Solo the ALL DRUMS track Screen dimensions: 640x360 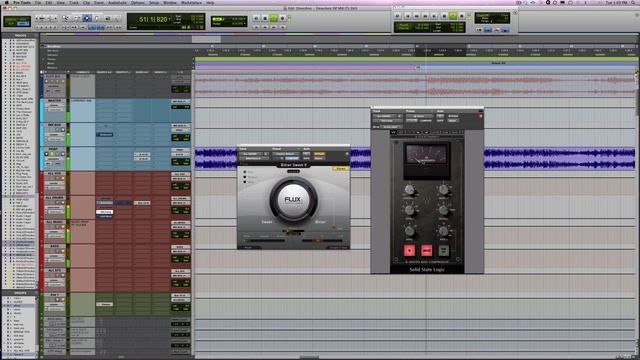tap(58, 202)
